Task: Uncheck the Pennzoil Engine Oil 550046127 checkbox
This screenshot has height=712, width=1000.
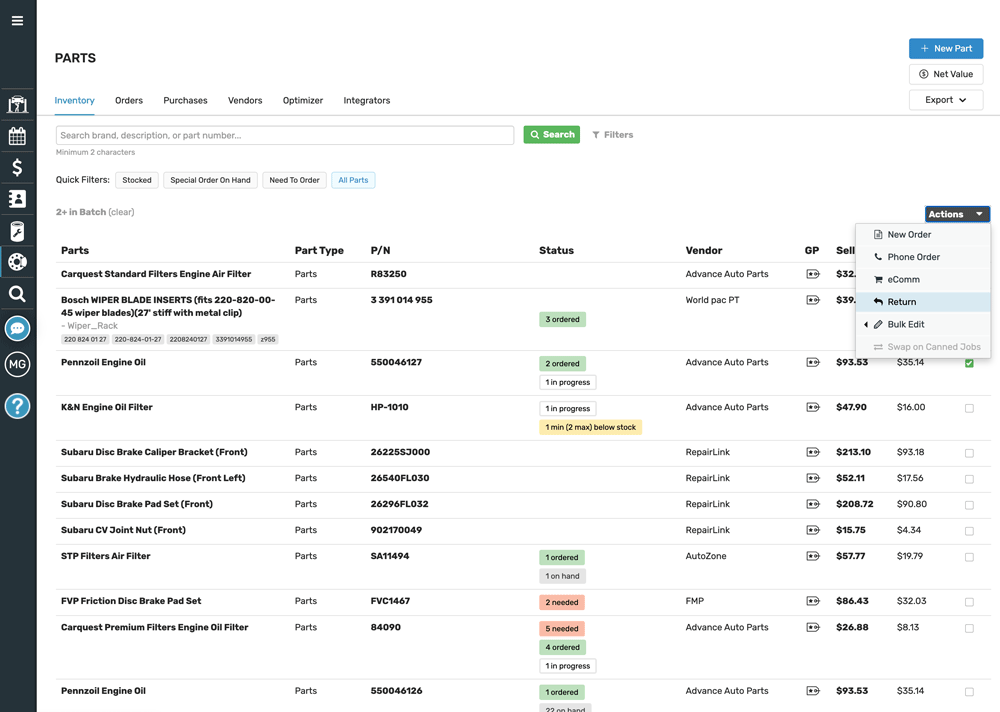Action: 969,363
